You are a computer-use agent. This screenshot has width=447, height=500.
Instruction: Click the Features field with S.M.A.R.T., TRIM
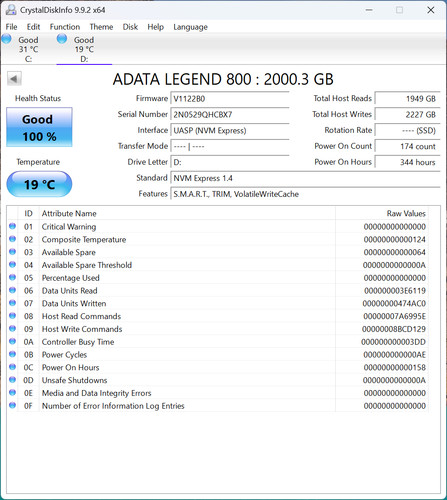[x=305, y=194]
